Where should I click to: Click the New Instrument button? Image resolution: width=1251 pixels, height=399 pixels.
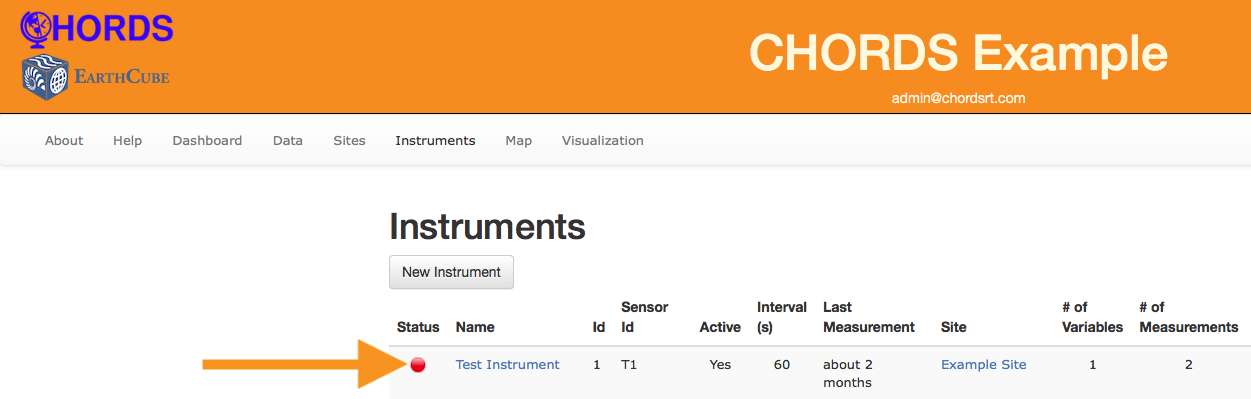coord(451,272)
